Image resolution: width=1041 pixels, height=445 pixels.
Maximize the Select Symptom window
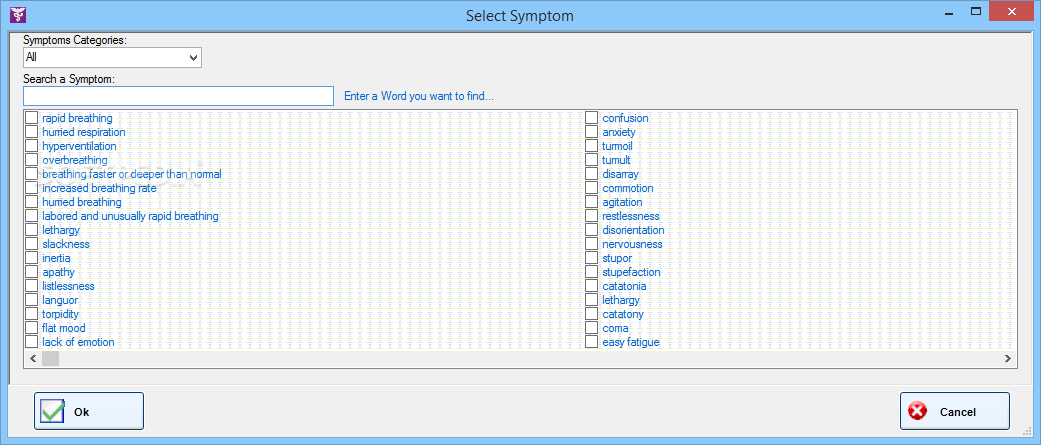975,12
